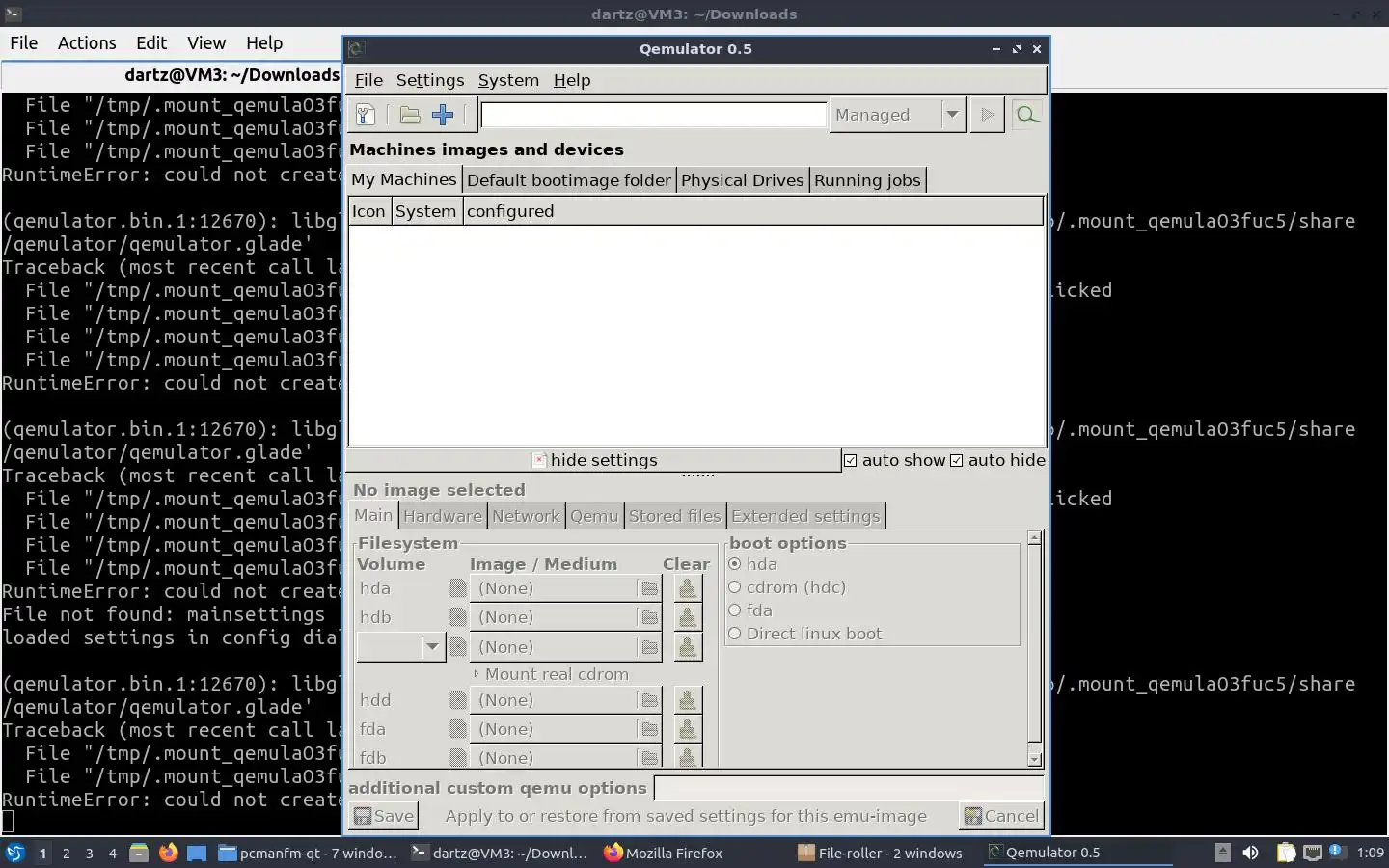This screenshot has height=868, width=1389.
Task: Click the Cancel button
Action: [x=1001, y=816]
